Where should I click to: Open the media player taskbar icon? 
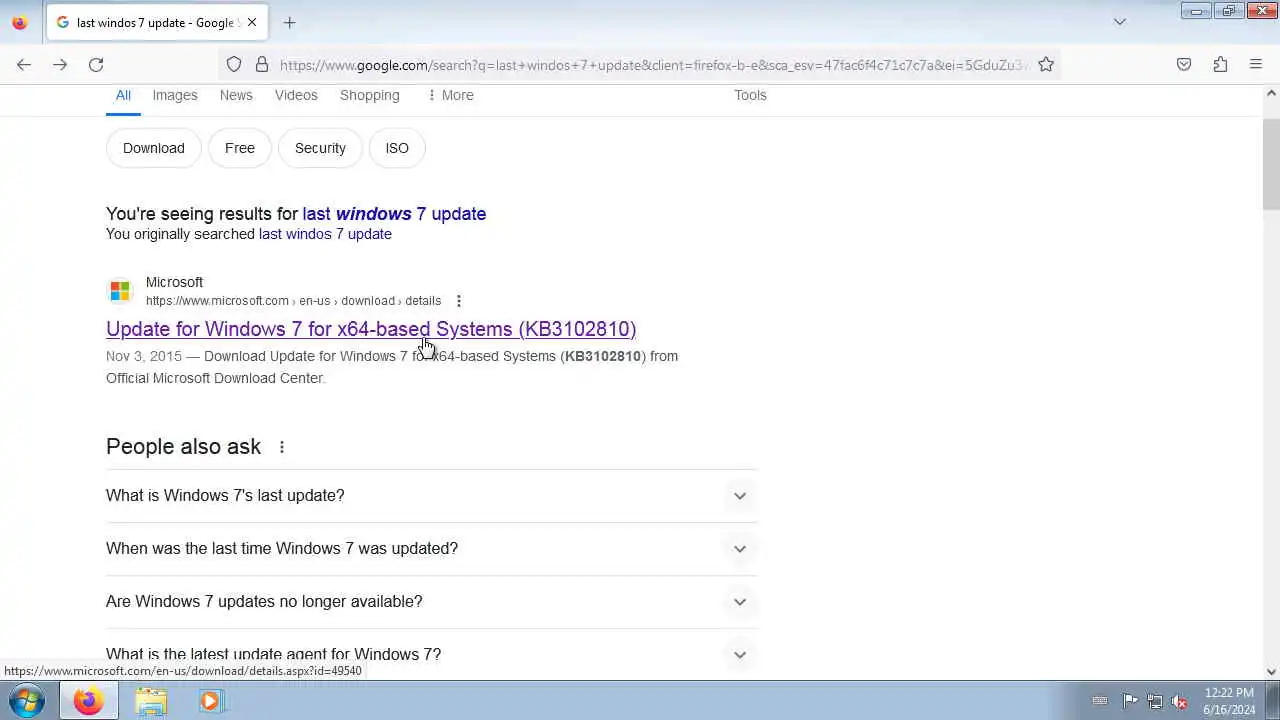pyautogui.click(x=210, y=701)
